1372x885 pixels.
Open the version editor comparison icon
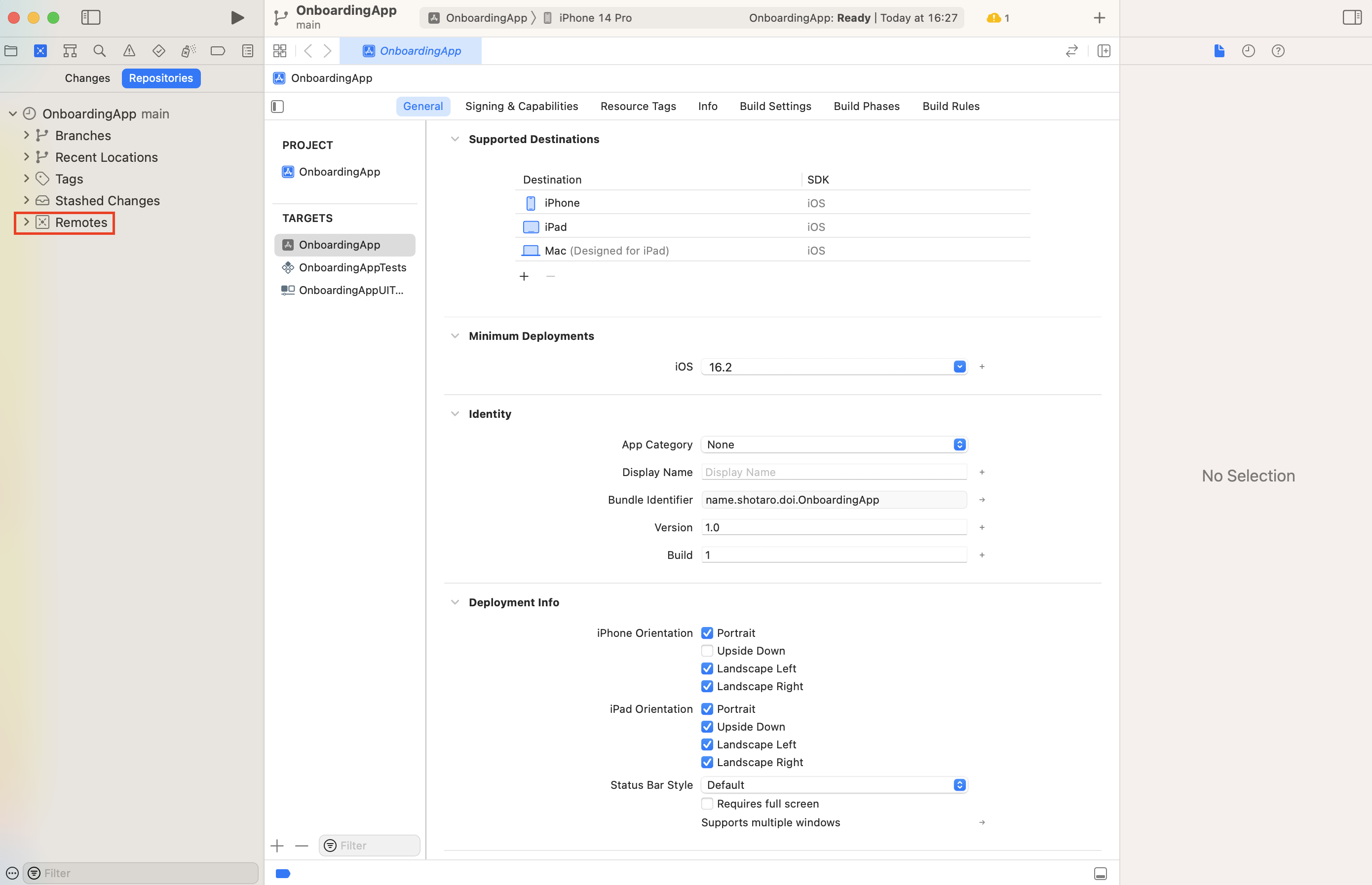pyautogui.click(x=1071, y=51)
